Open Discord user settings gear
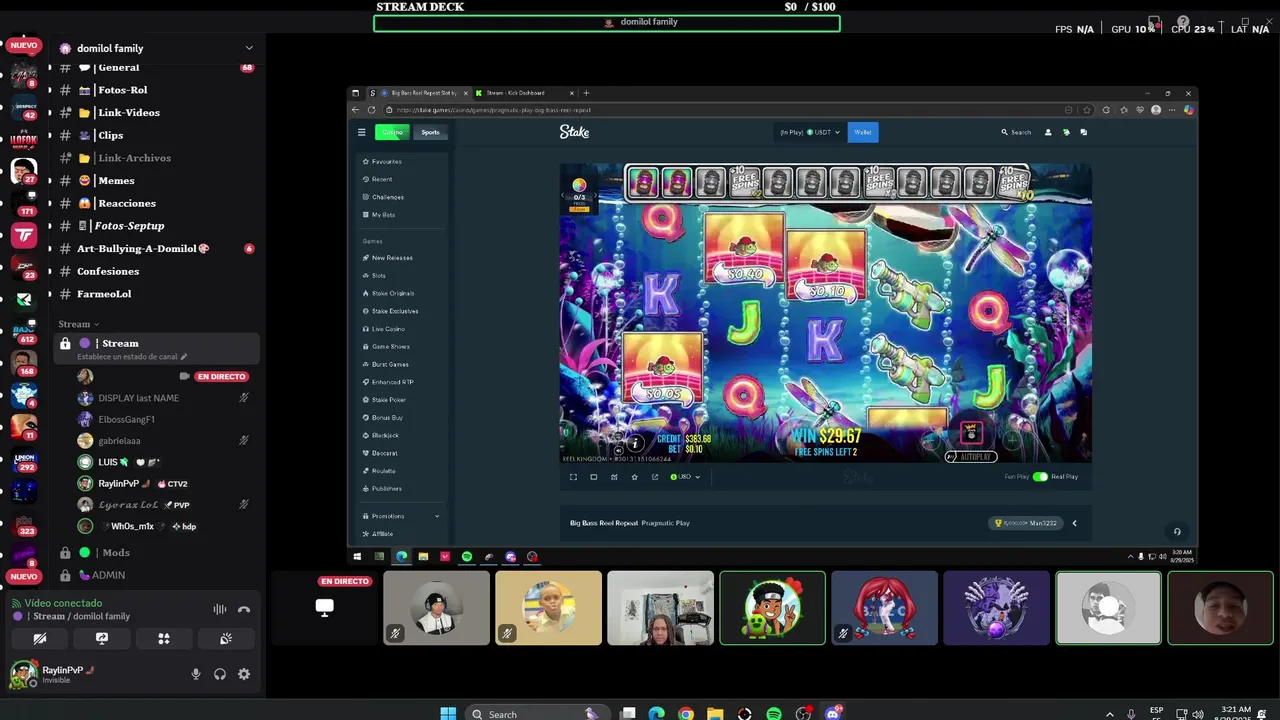The height and width of the screenshot is (720, 1280). click(x=244, y=674)
